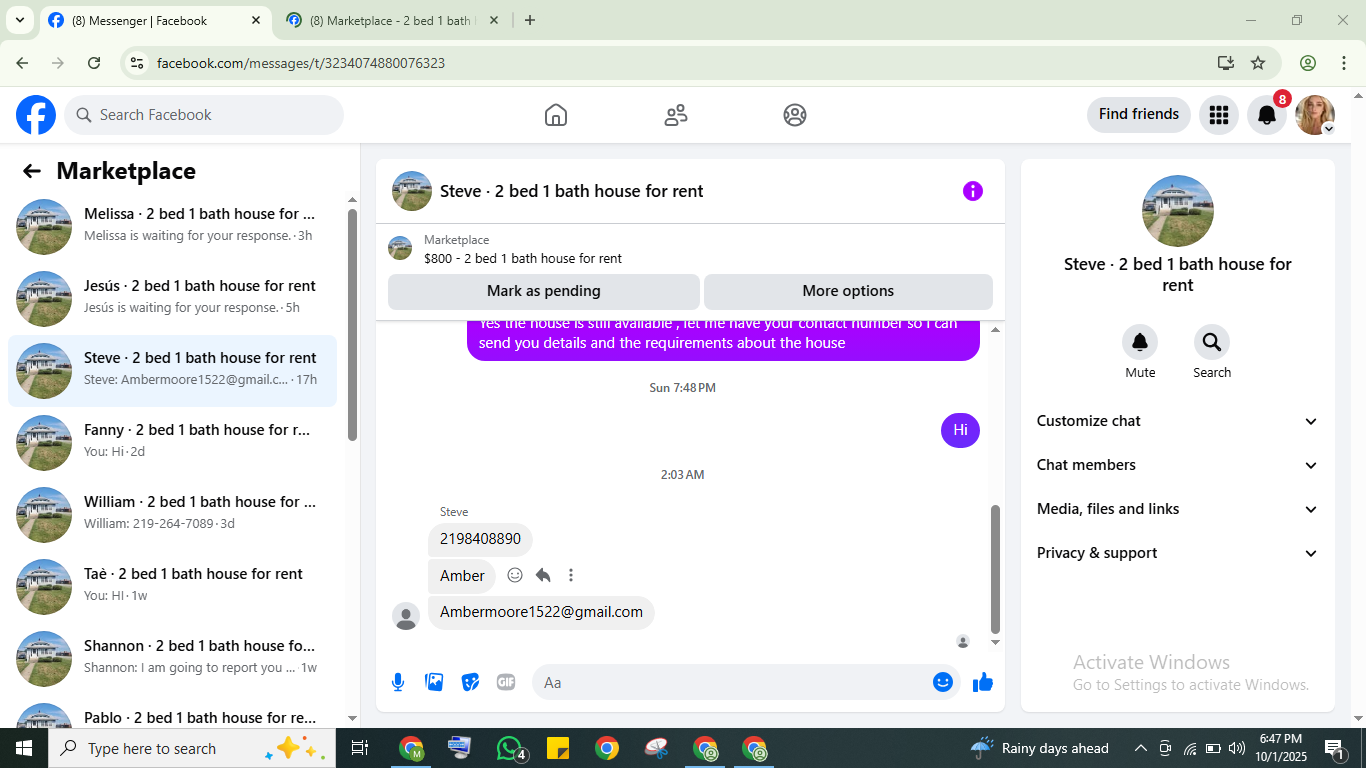Choose a sticker icon
Viewport: 1366px width, 768px height.
(x=470, y=682)
